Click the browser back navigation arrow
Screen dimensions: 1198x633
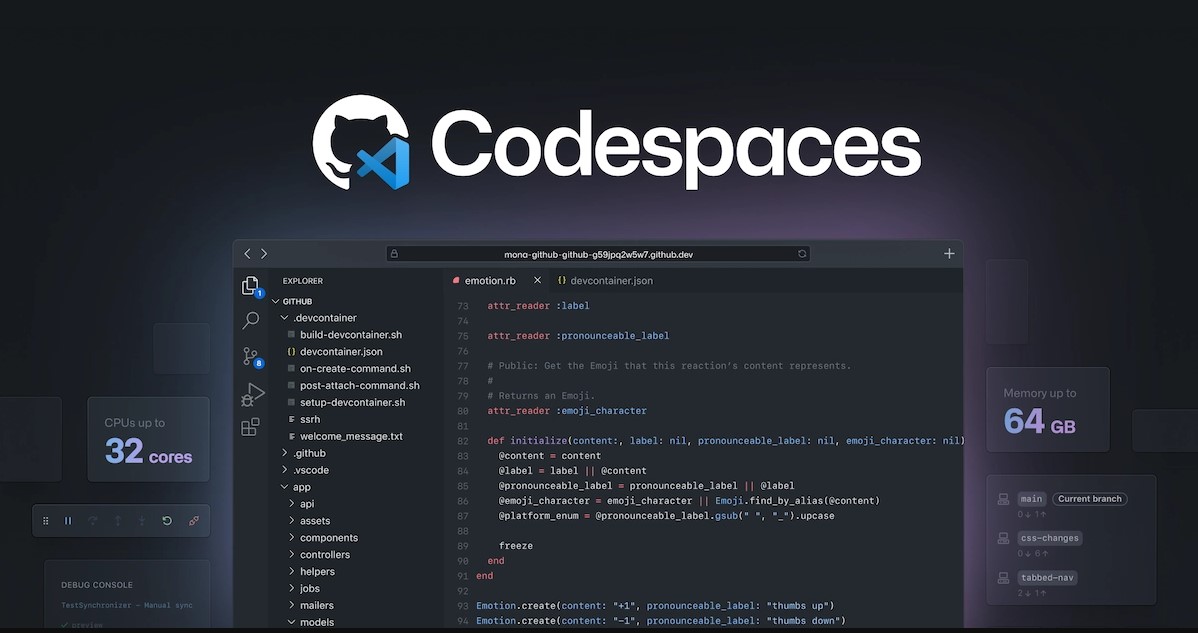[247, 253]
